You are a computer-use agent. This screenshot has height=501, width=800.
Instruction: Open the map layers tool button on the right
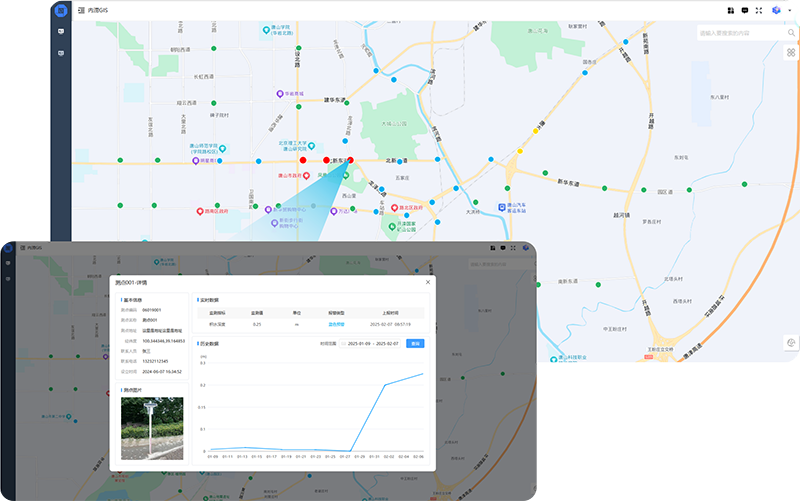pos(791,52)
